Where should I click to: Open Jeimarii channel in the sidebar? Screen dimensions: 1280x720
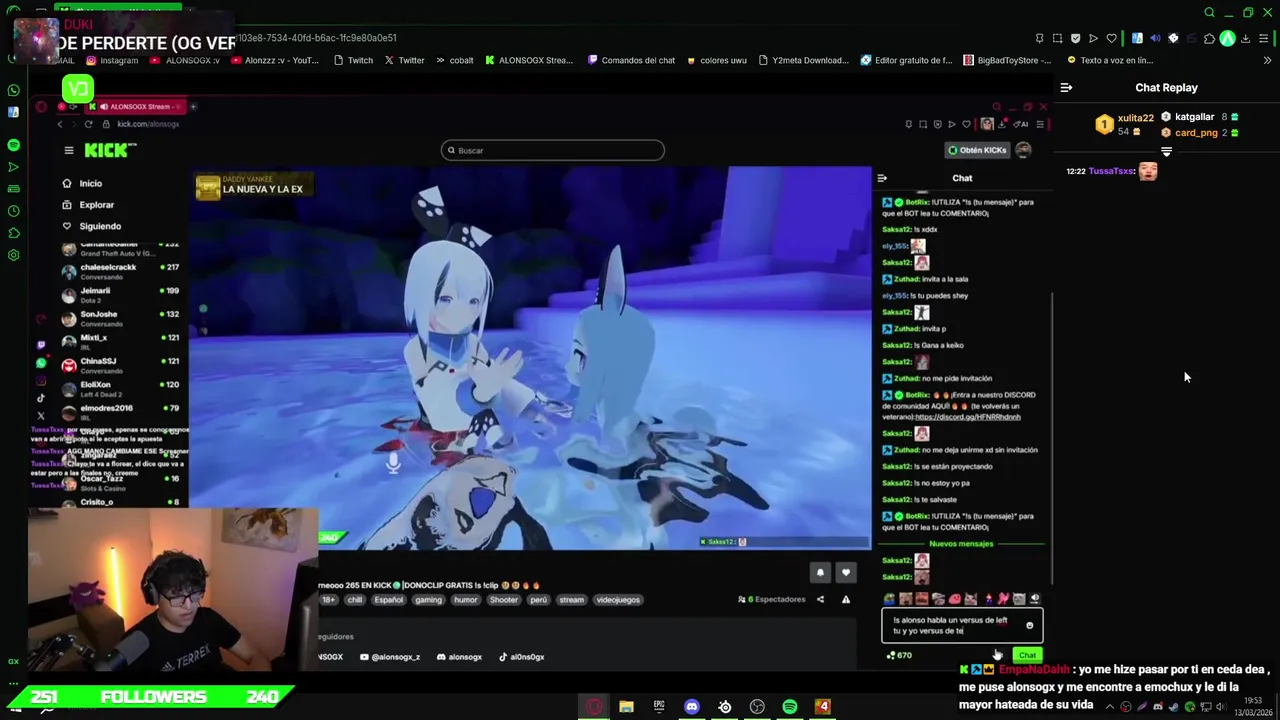tap(120, 295)
